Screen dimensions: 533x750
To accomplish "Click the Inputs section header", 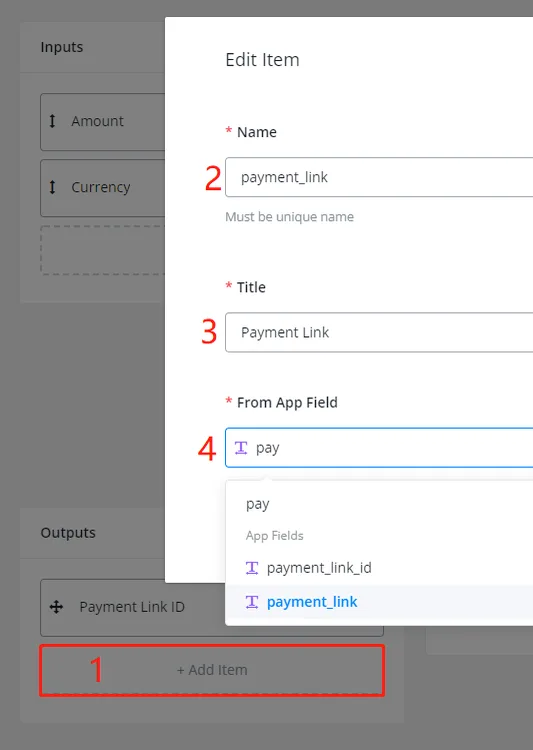I will 62,47.
